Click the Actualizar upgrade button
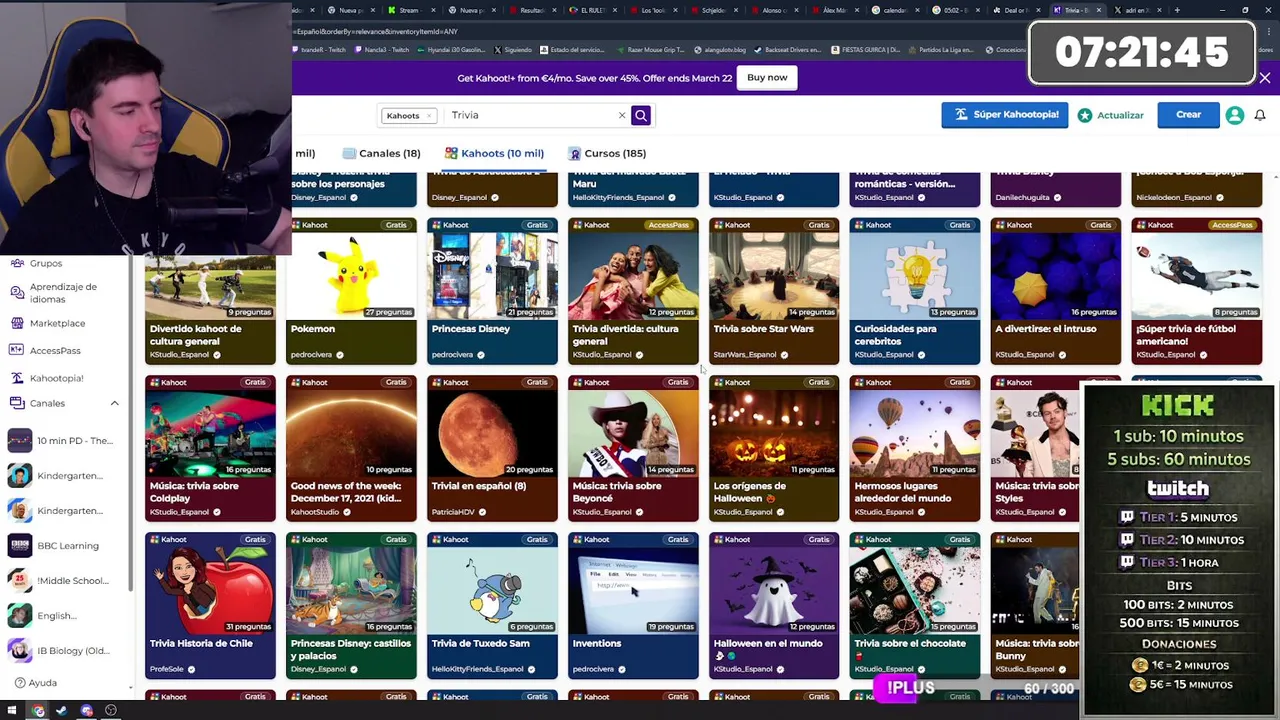The width and height of the screenshot is (1280, 720). pyautogui.click(x=1111, y=115)
